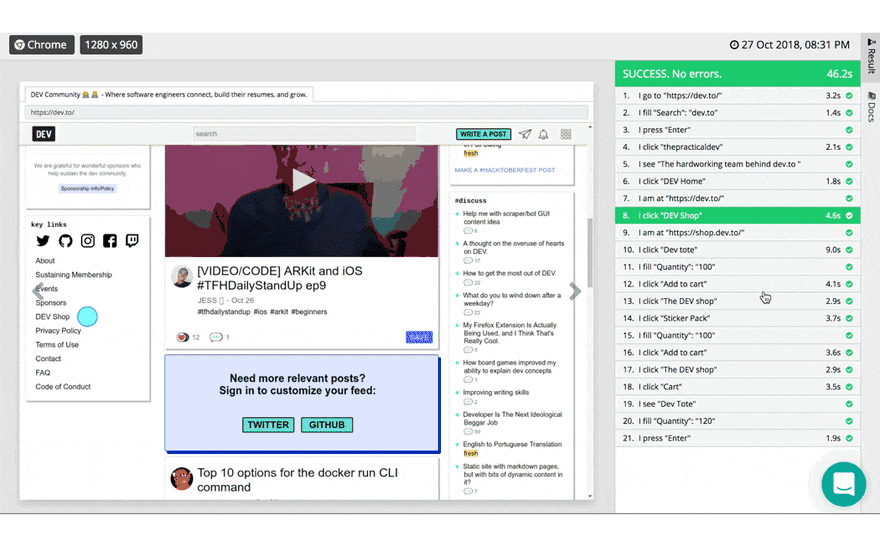The image size is (880, 546).
Task: Open the notifications bell icon
Action: 543,134
